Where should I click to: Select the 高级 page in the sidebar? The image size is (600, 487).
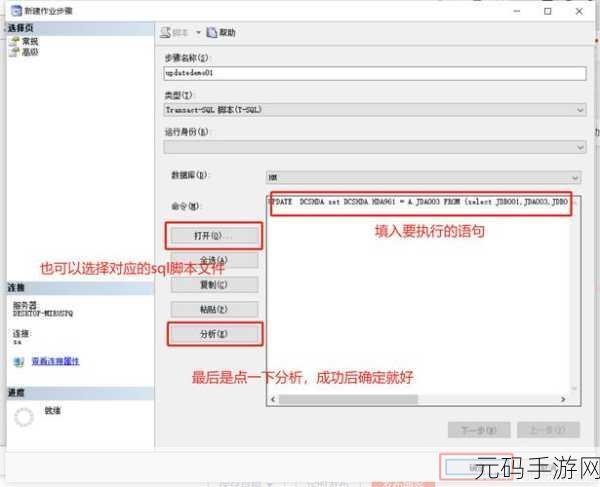(30, 52)
